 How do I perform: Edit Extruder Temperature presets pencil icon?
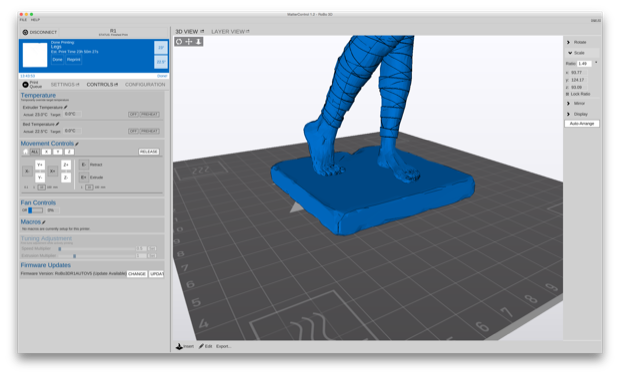pos(66,107)
